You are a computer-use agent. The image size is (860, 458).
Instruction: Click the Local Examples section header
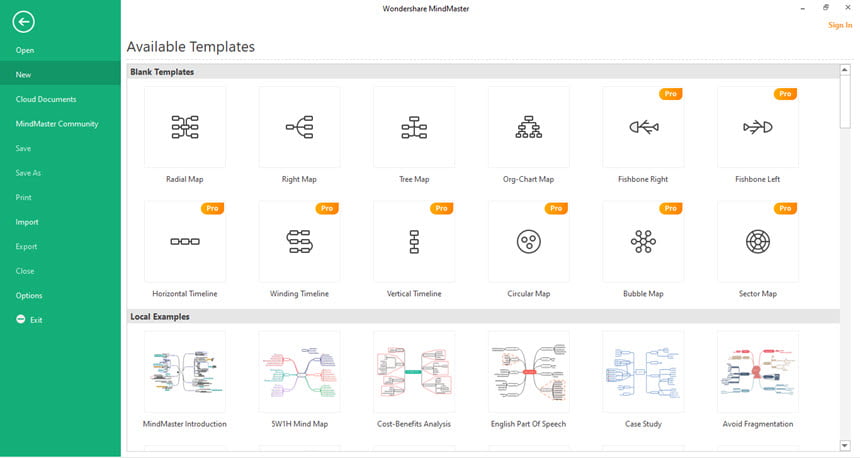click(x=483, y=316)
